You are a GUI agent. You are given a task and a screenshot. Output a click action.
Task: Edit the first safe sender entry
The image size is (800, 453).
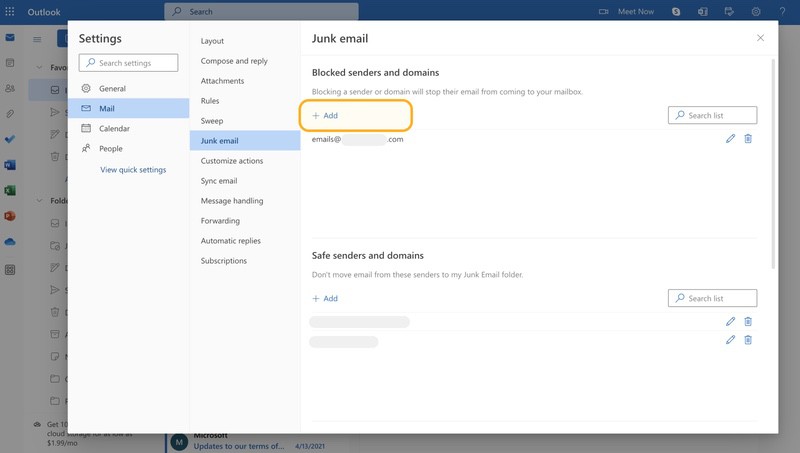tap(730, 321)
